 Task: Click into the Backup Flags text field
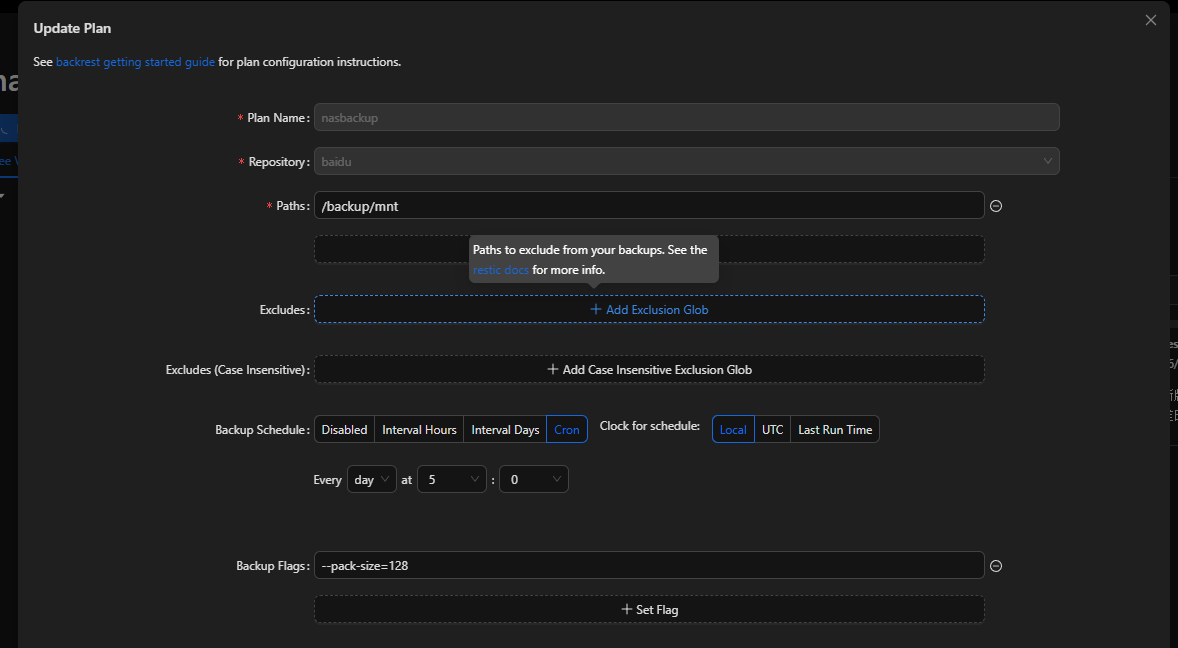pos(648,566)
